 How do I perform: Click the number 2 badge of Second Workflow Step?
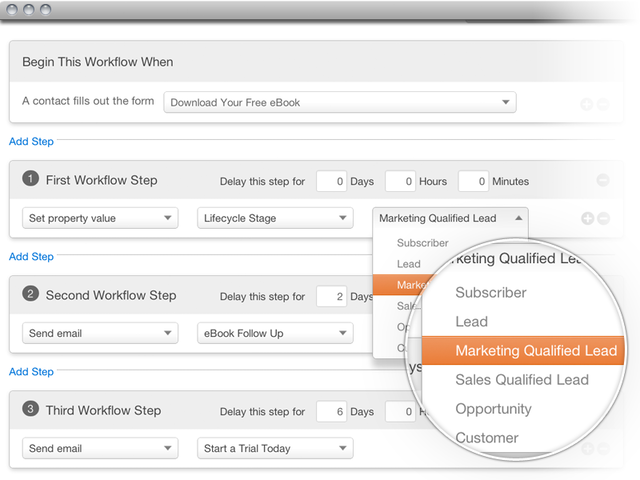(30, 295)
